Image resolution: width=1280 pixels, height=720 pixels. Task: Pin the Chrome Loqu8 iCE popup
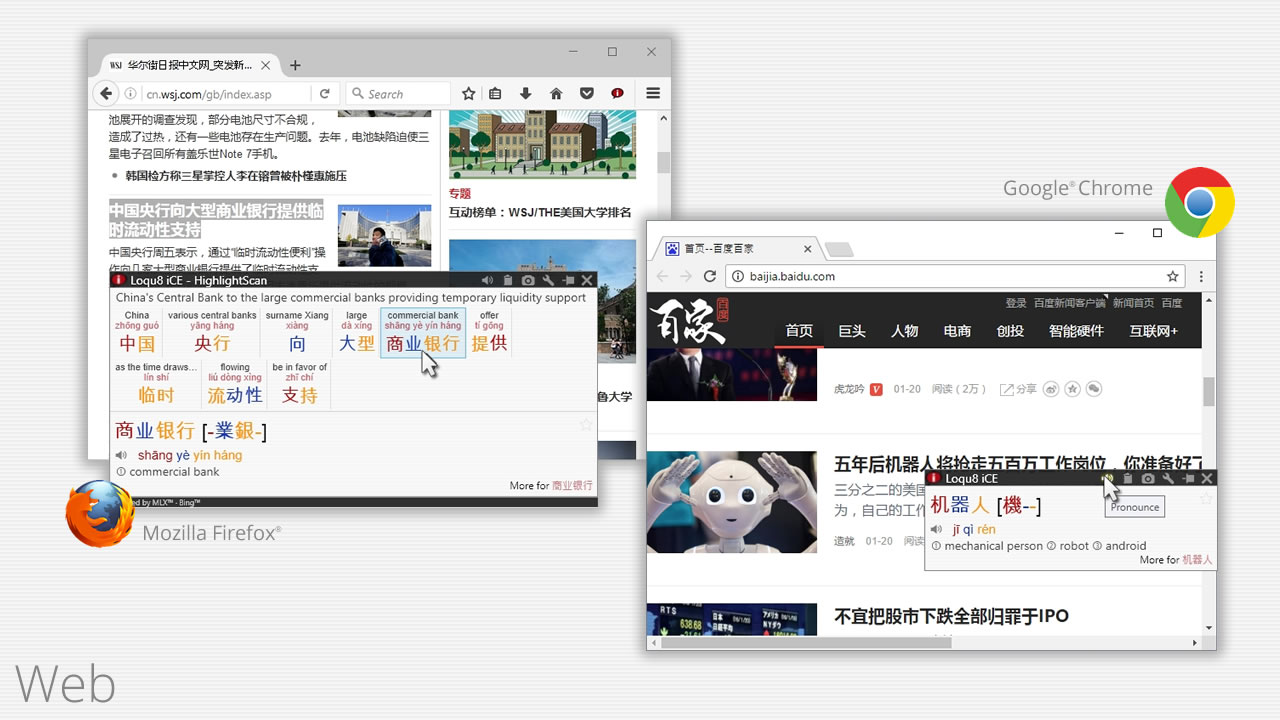1188,479
